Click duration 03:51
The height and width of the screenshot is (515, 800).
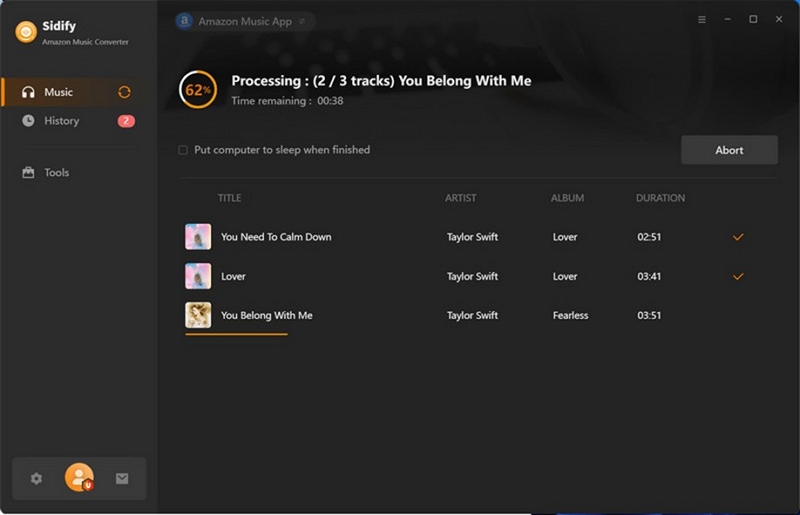coord(649,315)
